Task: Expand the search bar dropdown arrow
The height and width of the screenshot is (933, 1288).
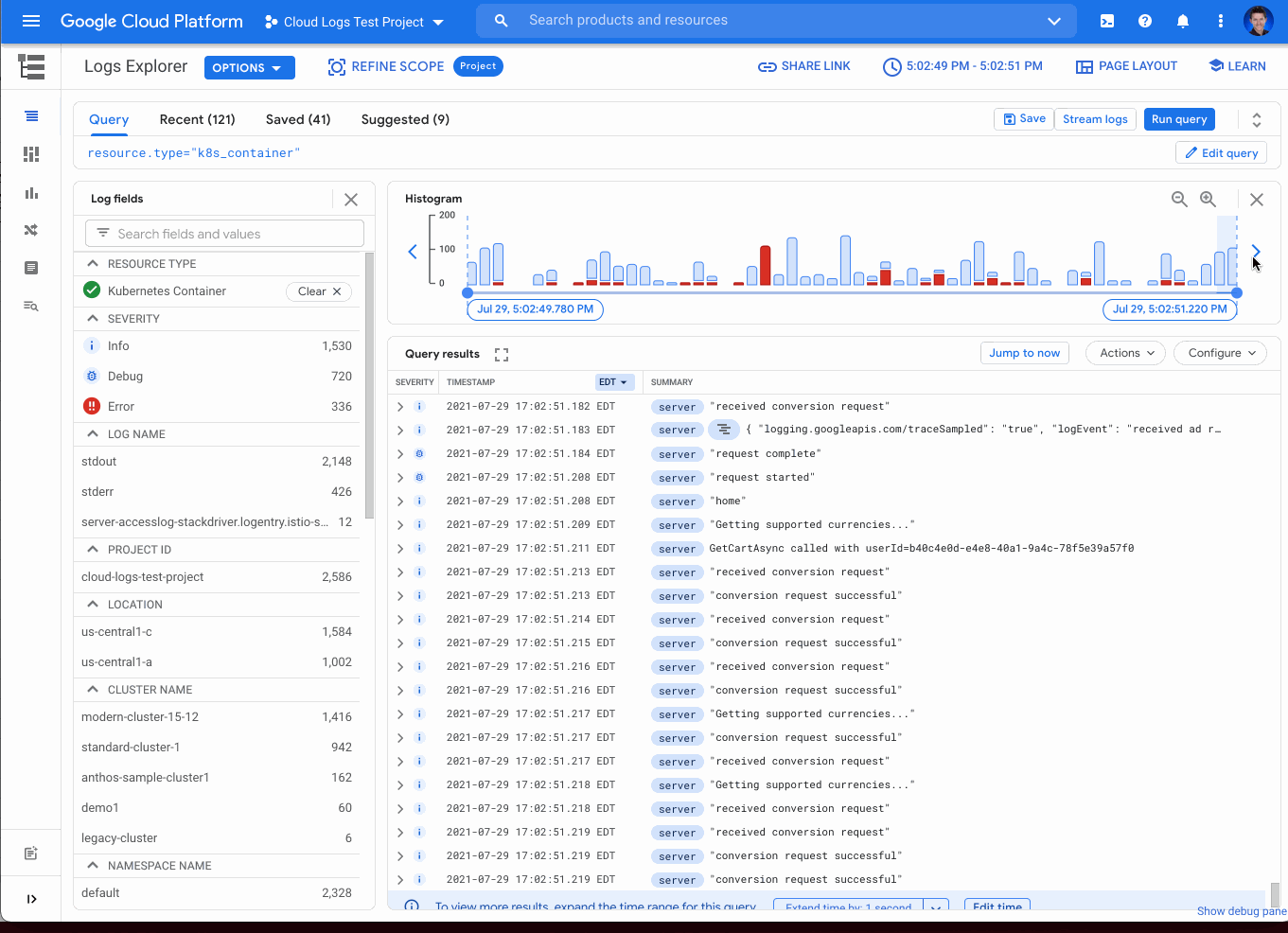Action: pyautogui.click(x=1053, y=21)
